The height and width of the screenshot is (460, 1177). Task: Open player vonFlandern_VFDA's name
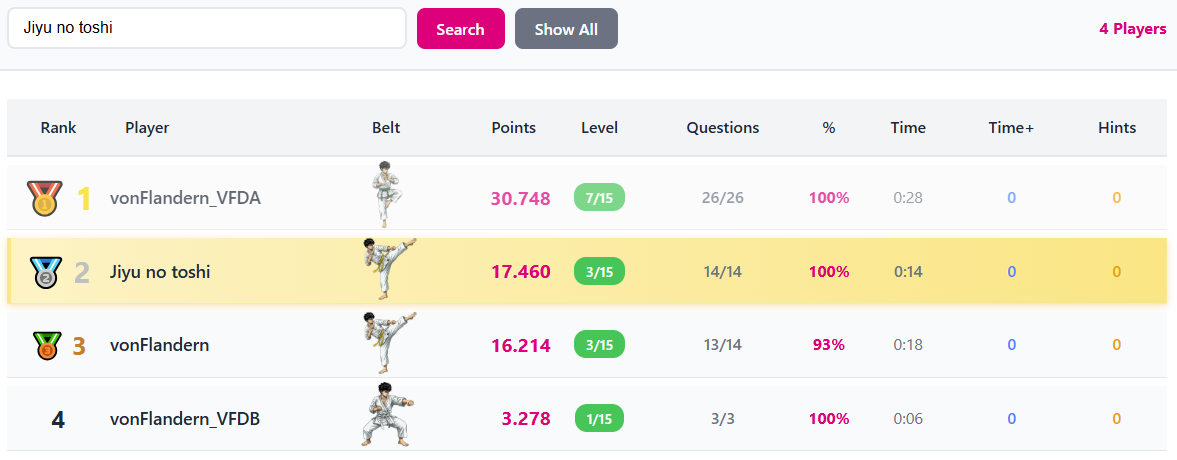point(185,198)
